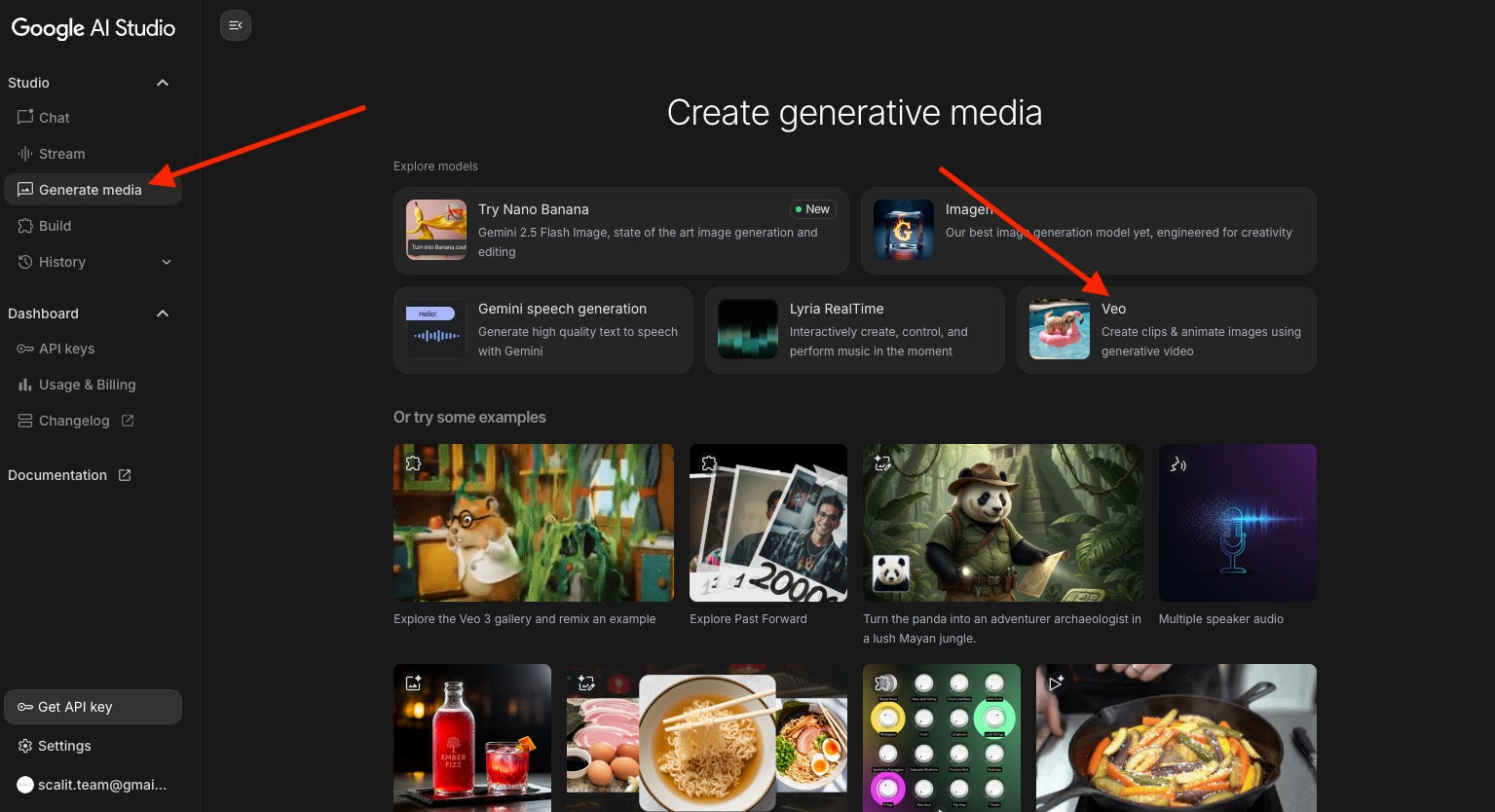Viewport: 1495px width, 812px height.
Task: Click the Lyria RealTime thumbnail image
Action: [x=748, y=329]
